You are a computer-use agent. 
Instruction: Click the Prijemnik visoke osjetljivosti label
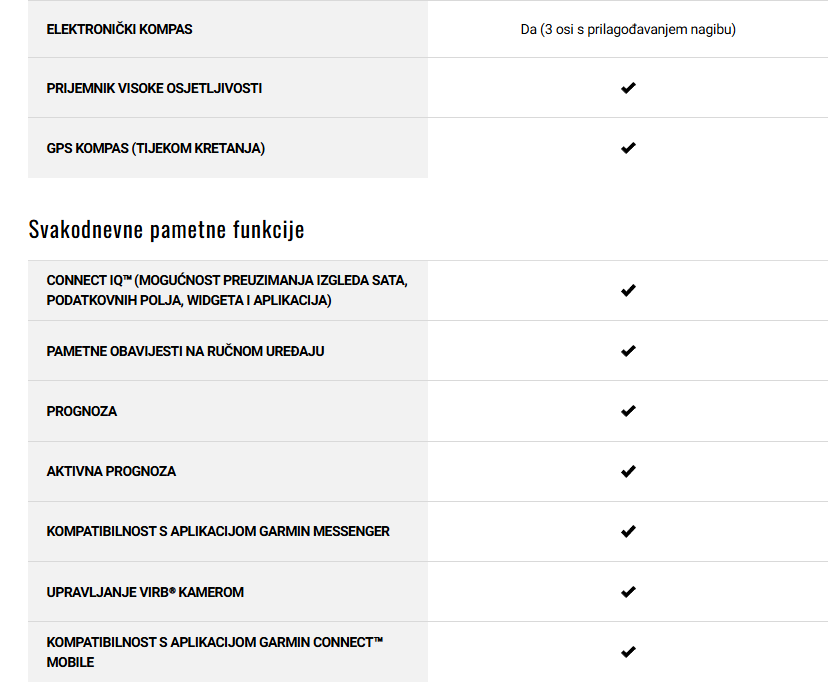coord(154,88)
